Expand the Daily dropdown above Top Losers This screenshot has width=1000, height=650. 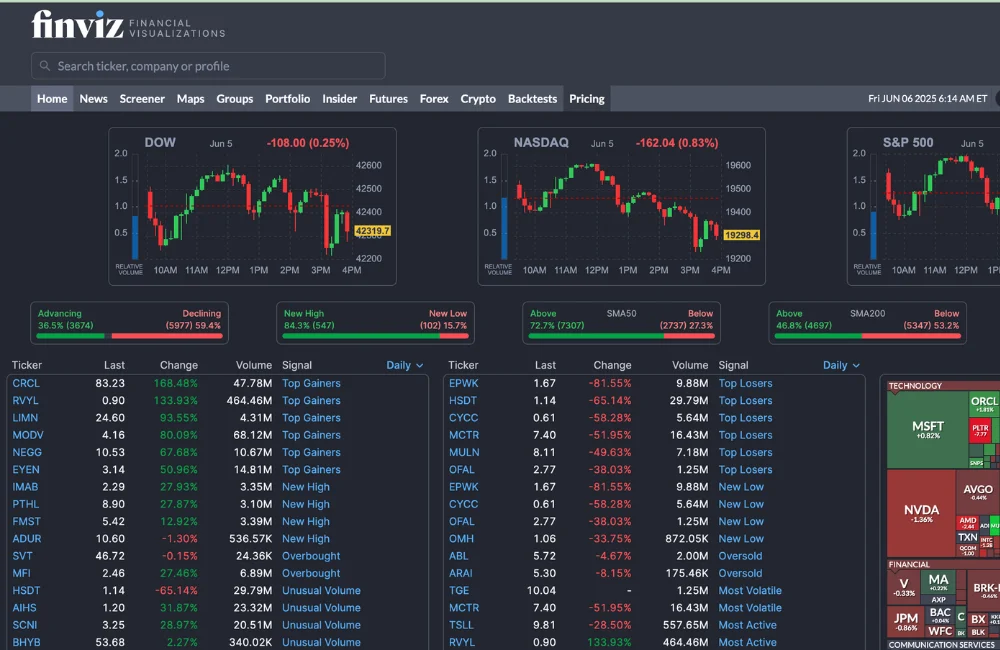coord(841,365)
